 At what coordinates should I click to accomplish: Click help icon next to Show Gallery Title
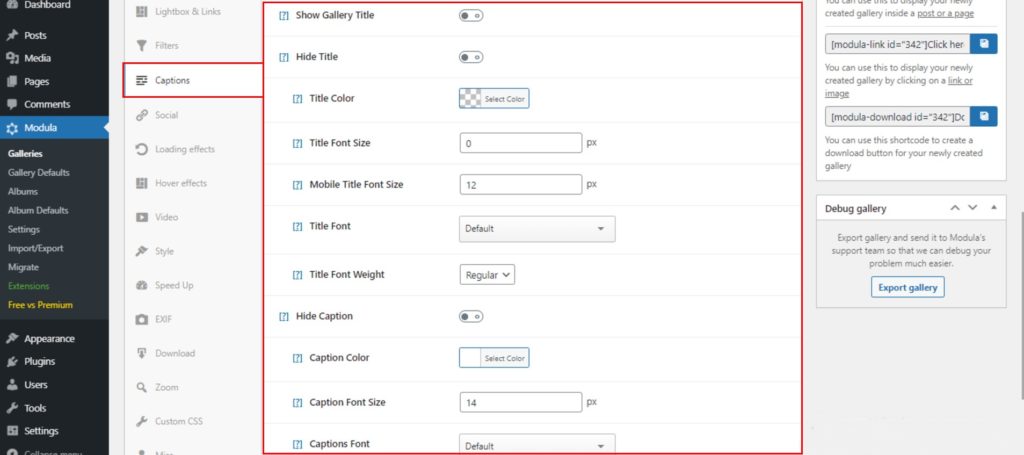[283, 16]
